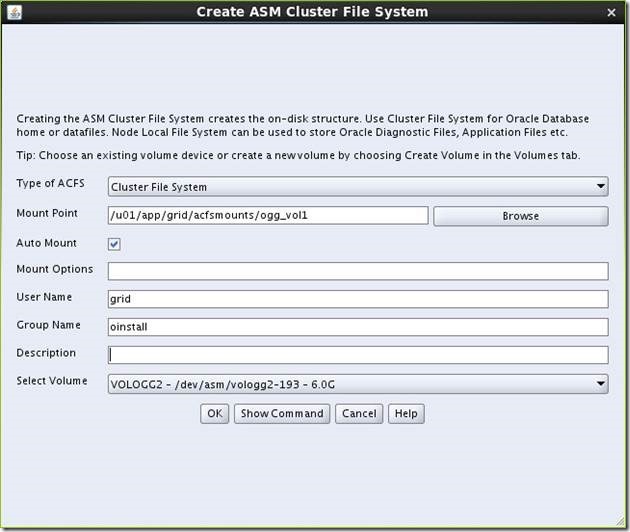Click the Tip text about Create Volume
Screen dimensions: 630x532
point(298,155)
